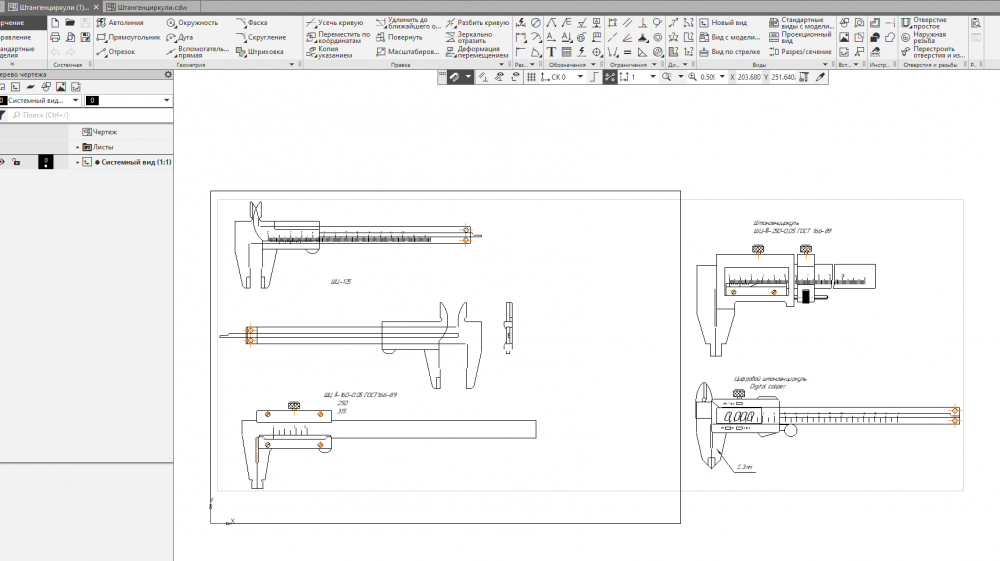
Task: Close the Штангенциркули (1) document tab
Action: pyautogui.click(x=96, y=7)
